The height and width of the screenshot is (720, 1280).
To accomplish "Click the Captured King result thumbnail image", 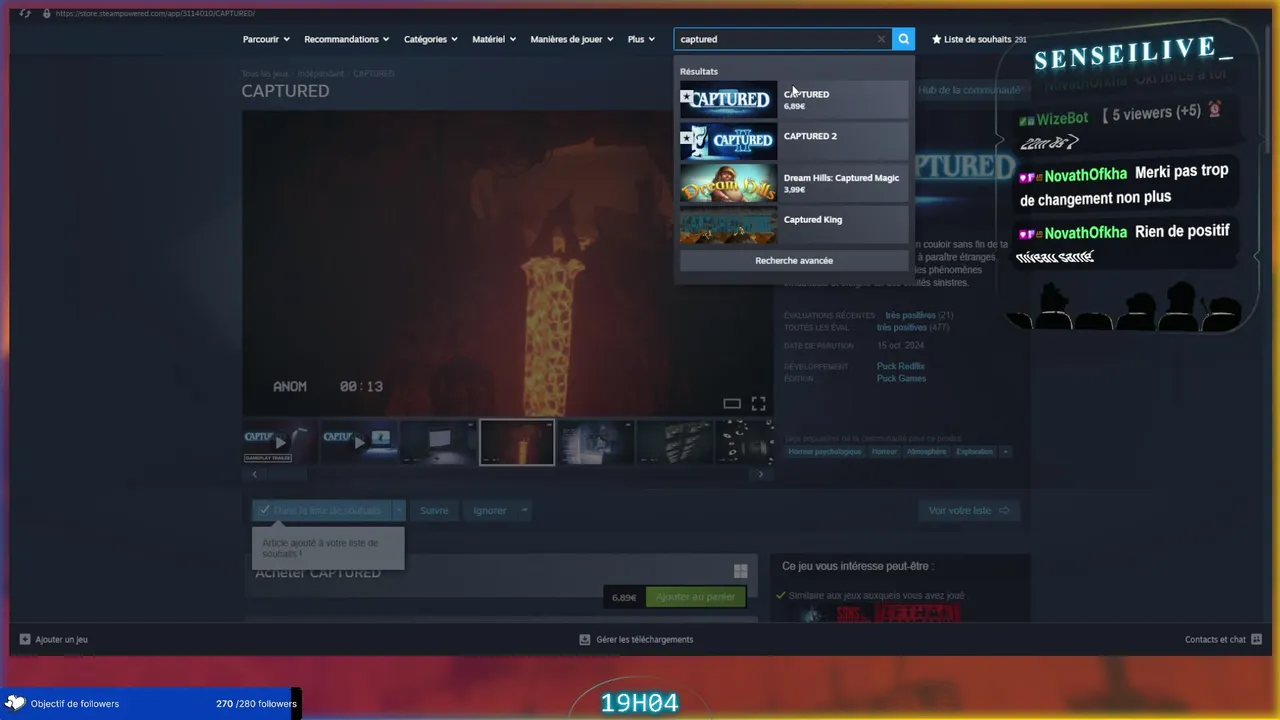I will pyautogui.click(x=728, y=225).
